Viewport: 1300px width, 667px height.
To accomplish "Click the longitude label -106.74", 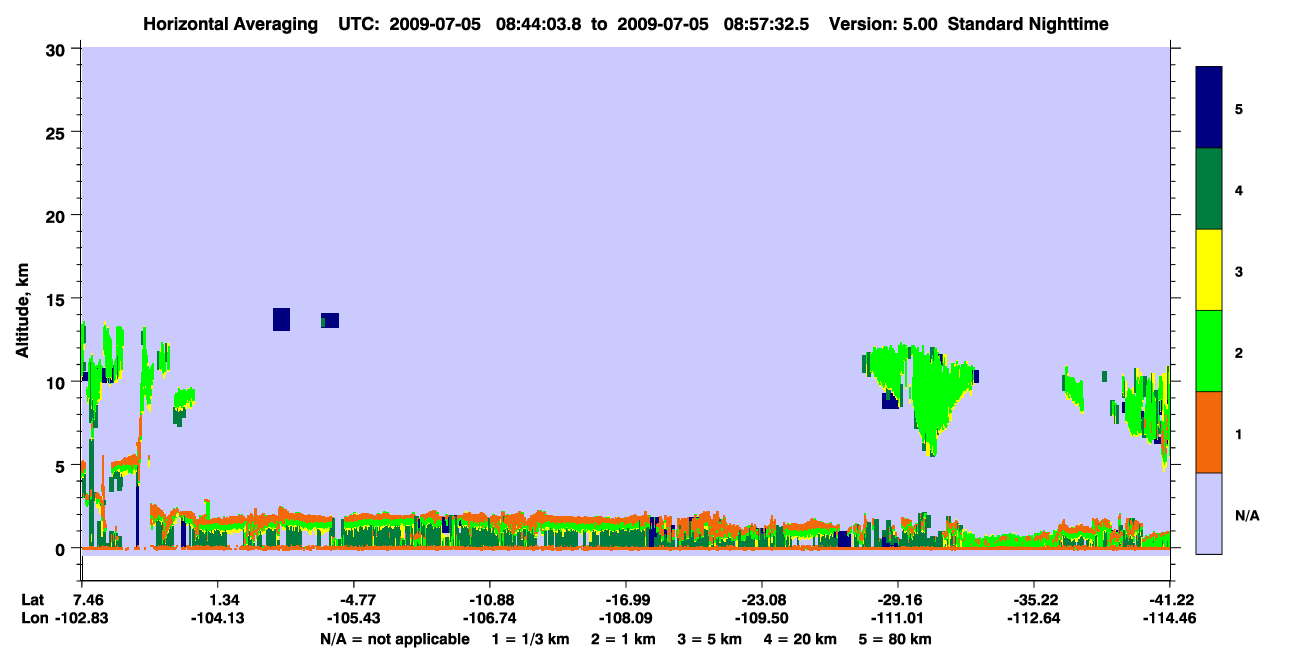I will tap(490, 618).
